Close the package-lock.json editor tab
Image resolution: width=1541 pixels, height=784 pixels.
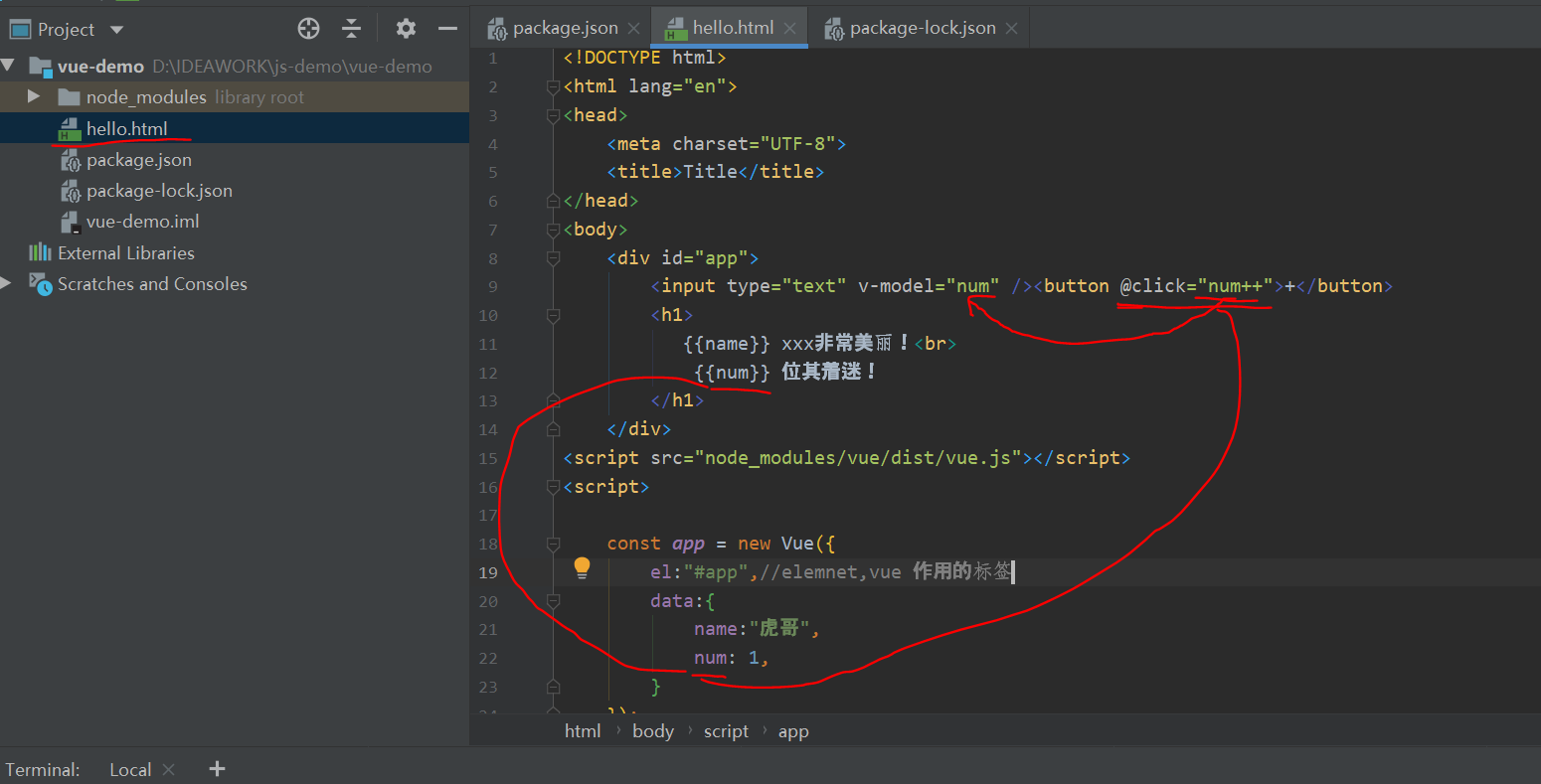pos(1011,28)
